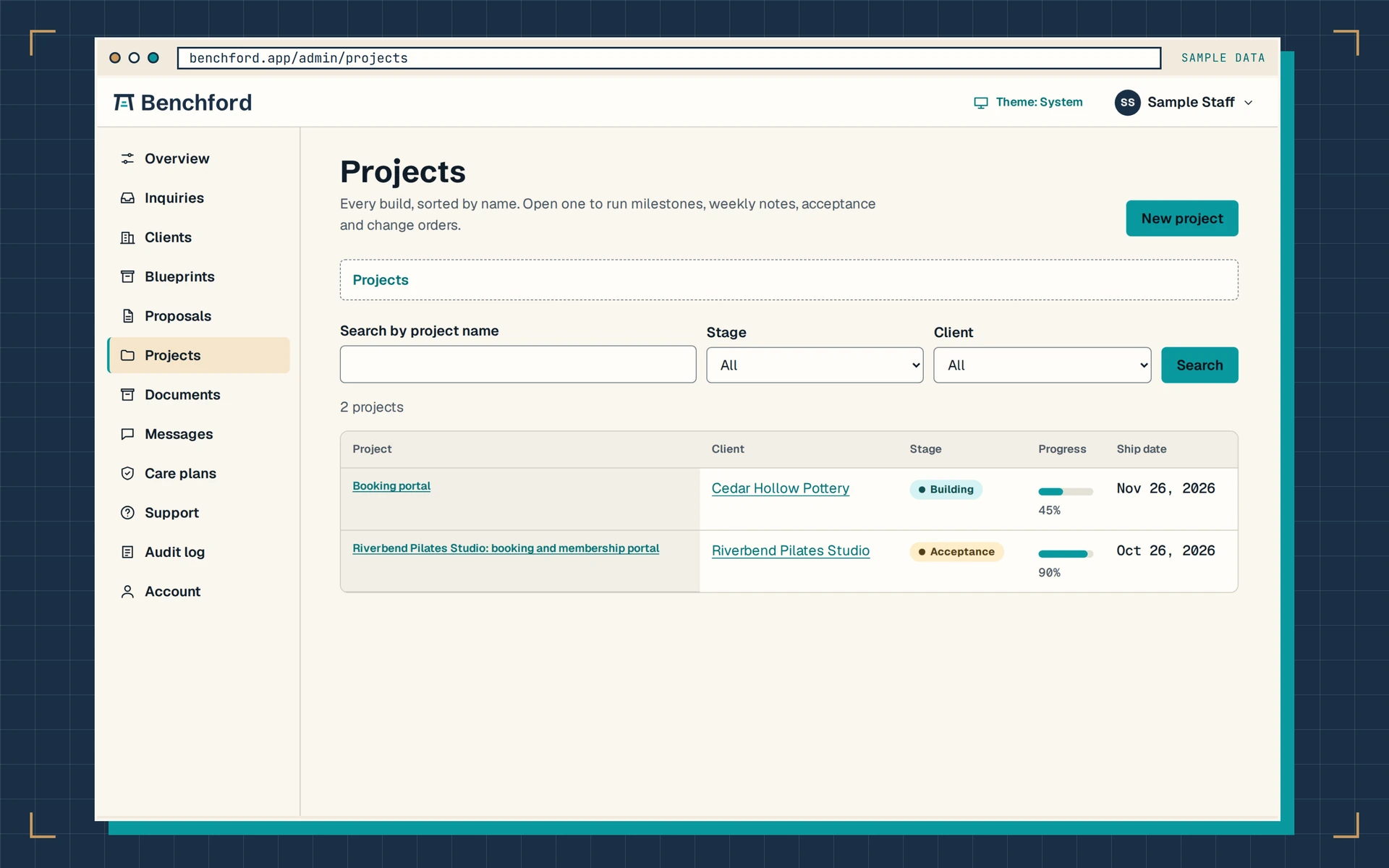Toggle the Theme: System switcher
The height and width of the screenshot is (868, 1389).
point(1028,103)
